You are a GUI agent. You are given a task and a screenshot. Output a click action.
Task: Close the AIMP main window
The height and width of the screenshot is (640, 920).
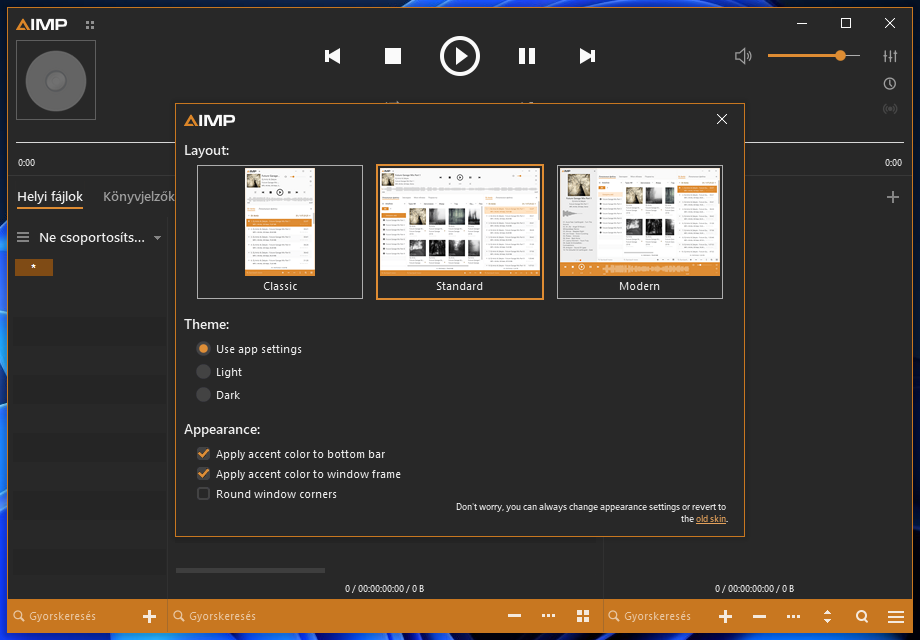(889, 23)
